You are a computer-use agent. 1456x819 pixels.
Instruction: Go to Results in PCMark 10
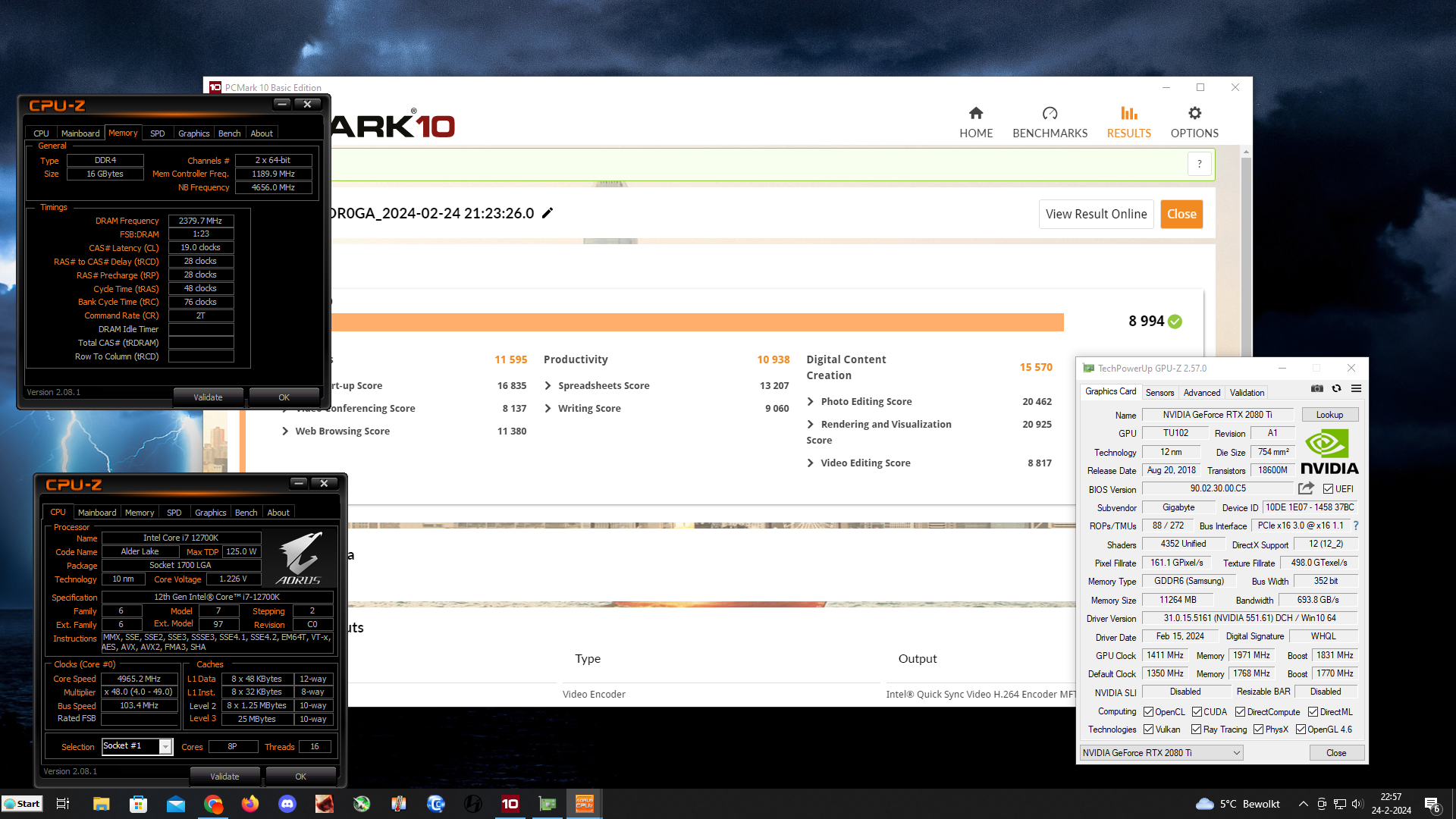coord(1128,122)
